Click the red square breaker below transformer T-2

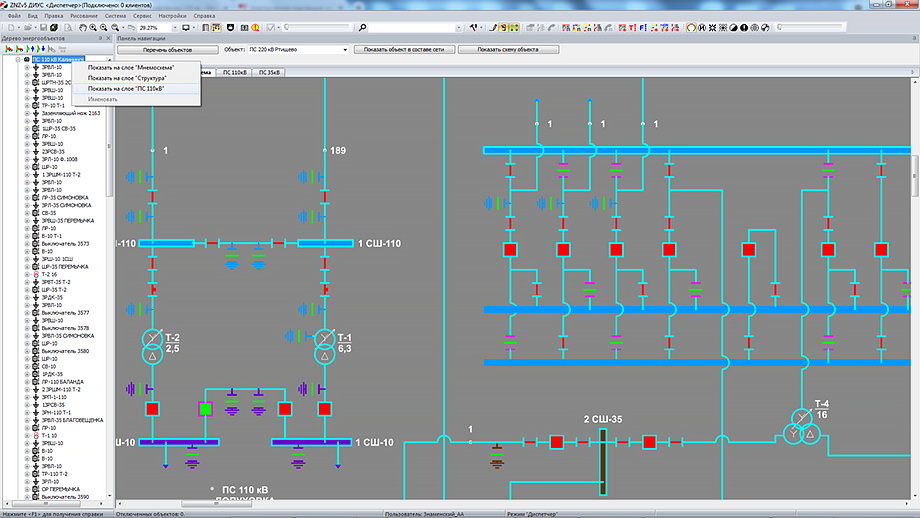(x=152, y=409)
